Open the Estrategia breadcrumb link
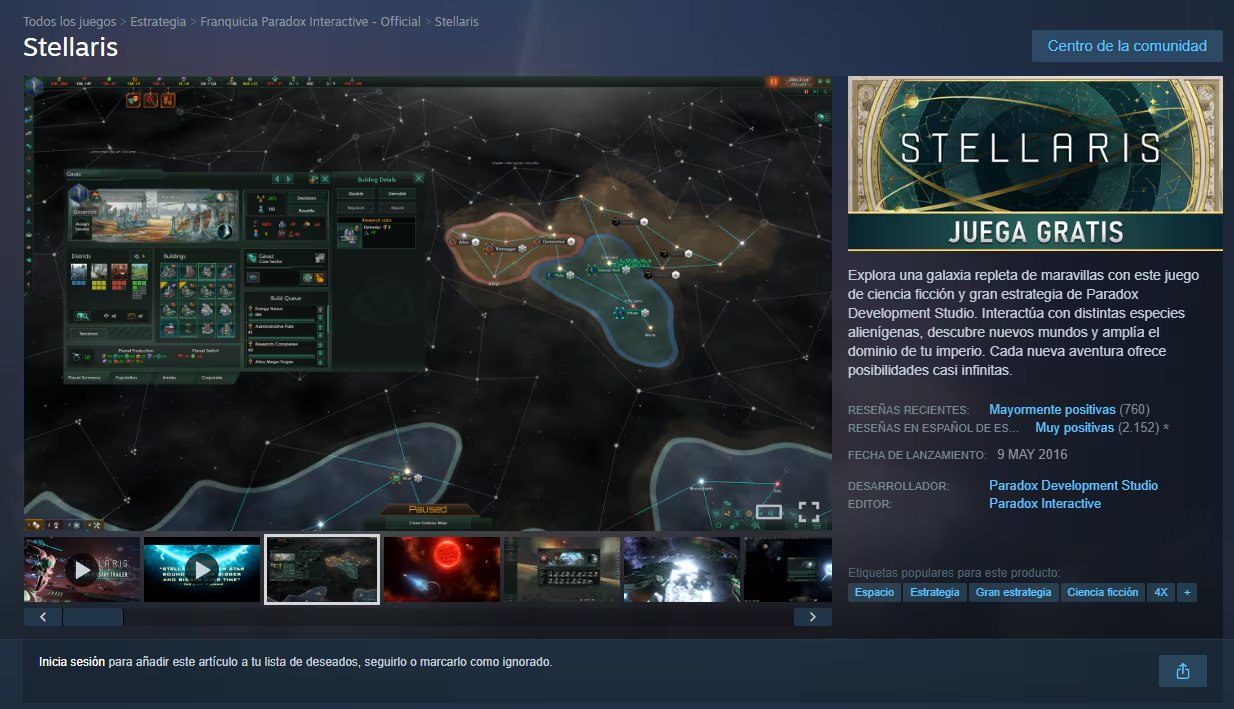This screenshot has height=709, width=1234. tap(158, 21)
